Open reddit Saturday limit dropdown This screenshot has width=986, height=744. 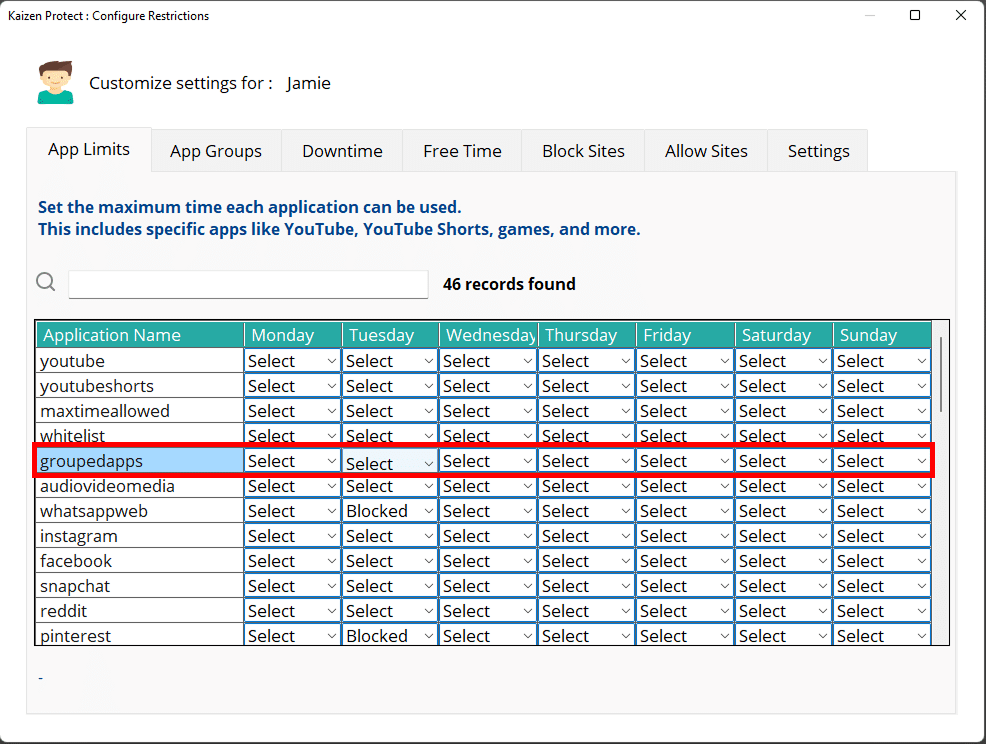tap(783, 611)
